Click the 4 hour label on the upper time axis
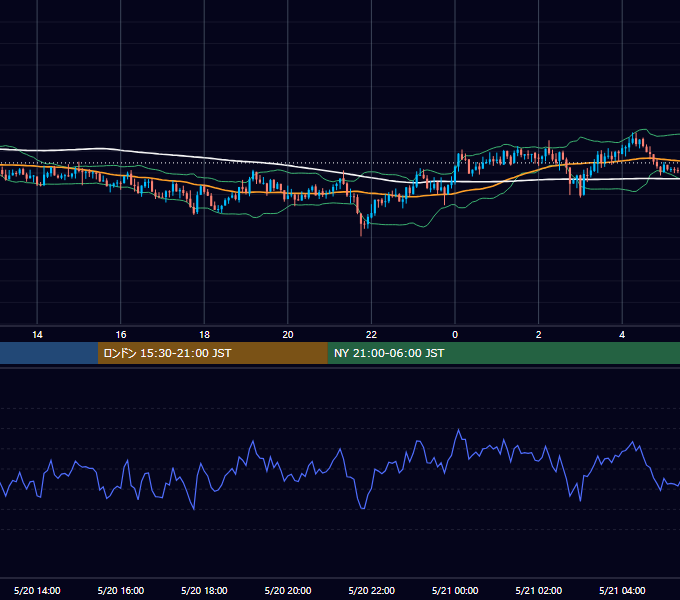Image resolution: width=680 pixels, height=600 pixels. 622,335
